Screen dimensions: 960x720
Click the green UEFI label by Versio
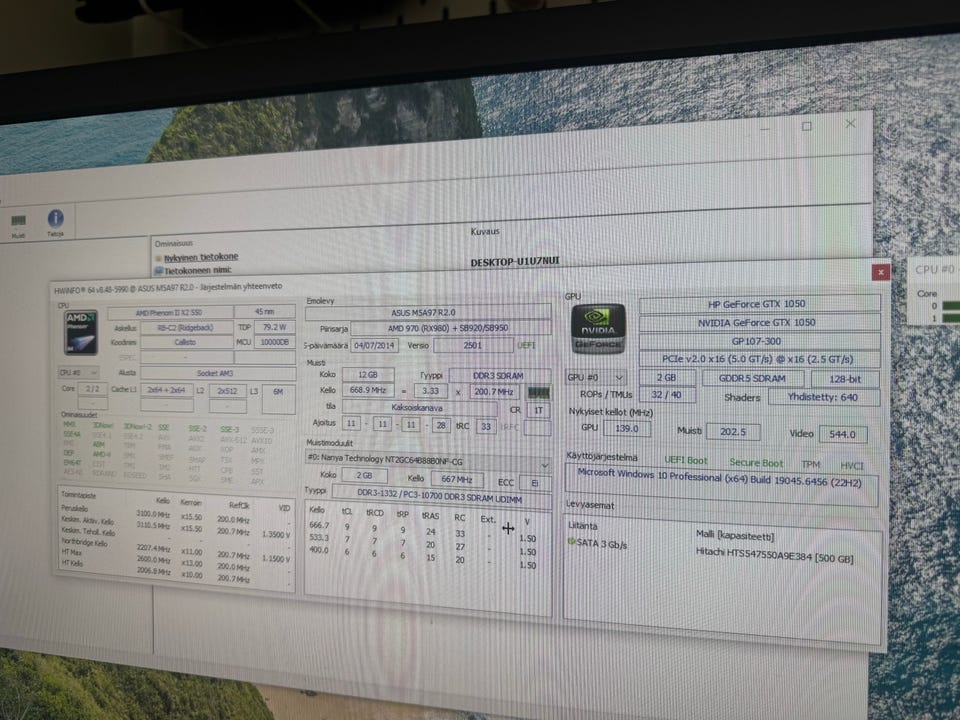click(526, 345)
